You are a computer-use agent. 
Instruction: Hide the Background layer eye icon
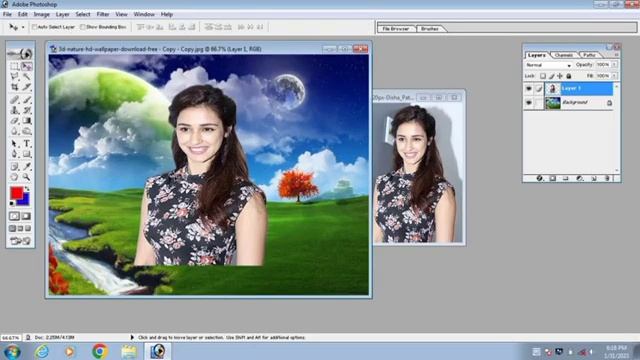coord(529,103)
